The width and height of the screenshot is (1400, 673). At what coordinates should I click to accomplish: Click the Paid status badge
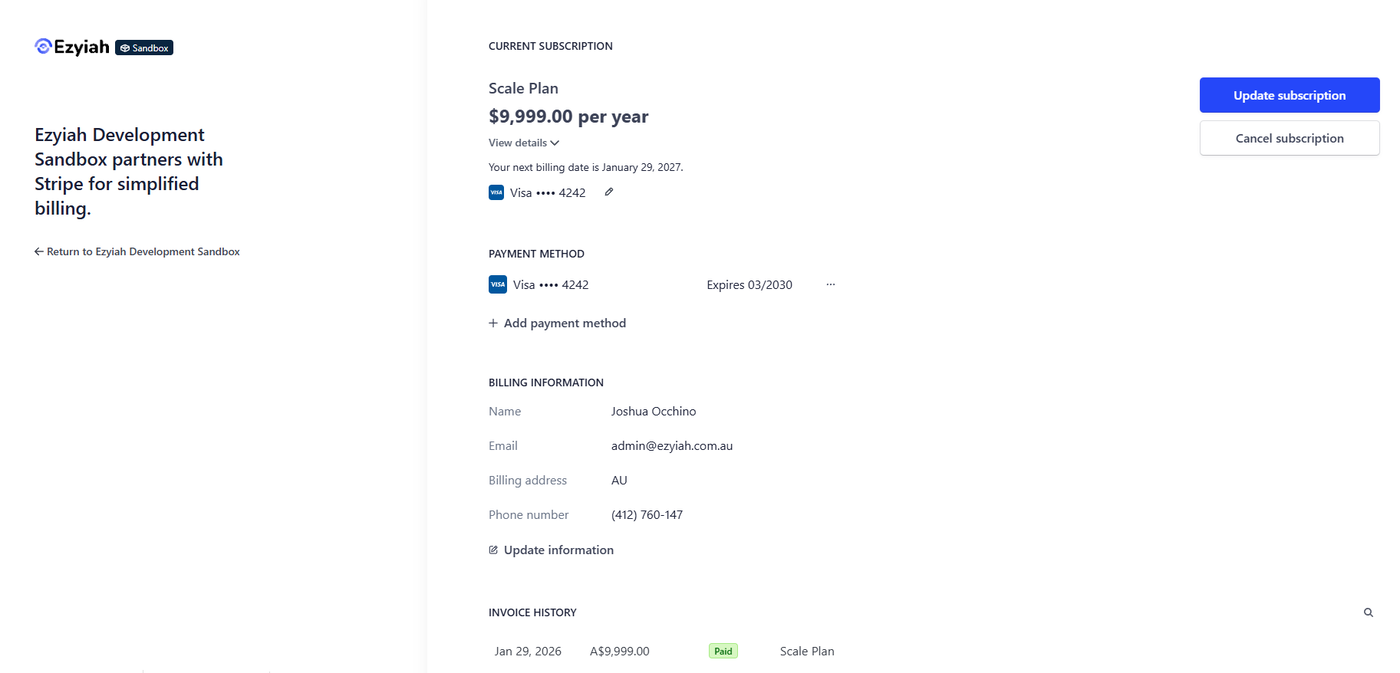coord(723,651)
